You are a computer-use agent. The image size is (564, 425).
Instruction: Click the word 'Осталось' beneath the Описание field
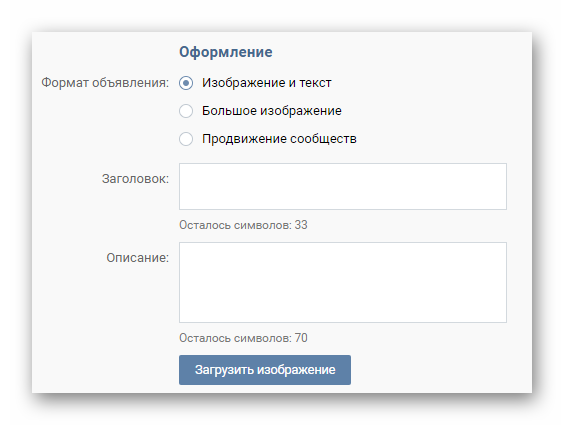pos(205,338)
